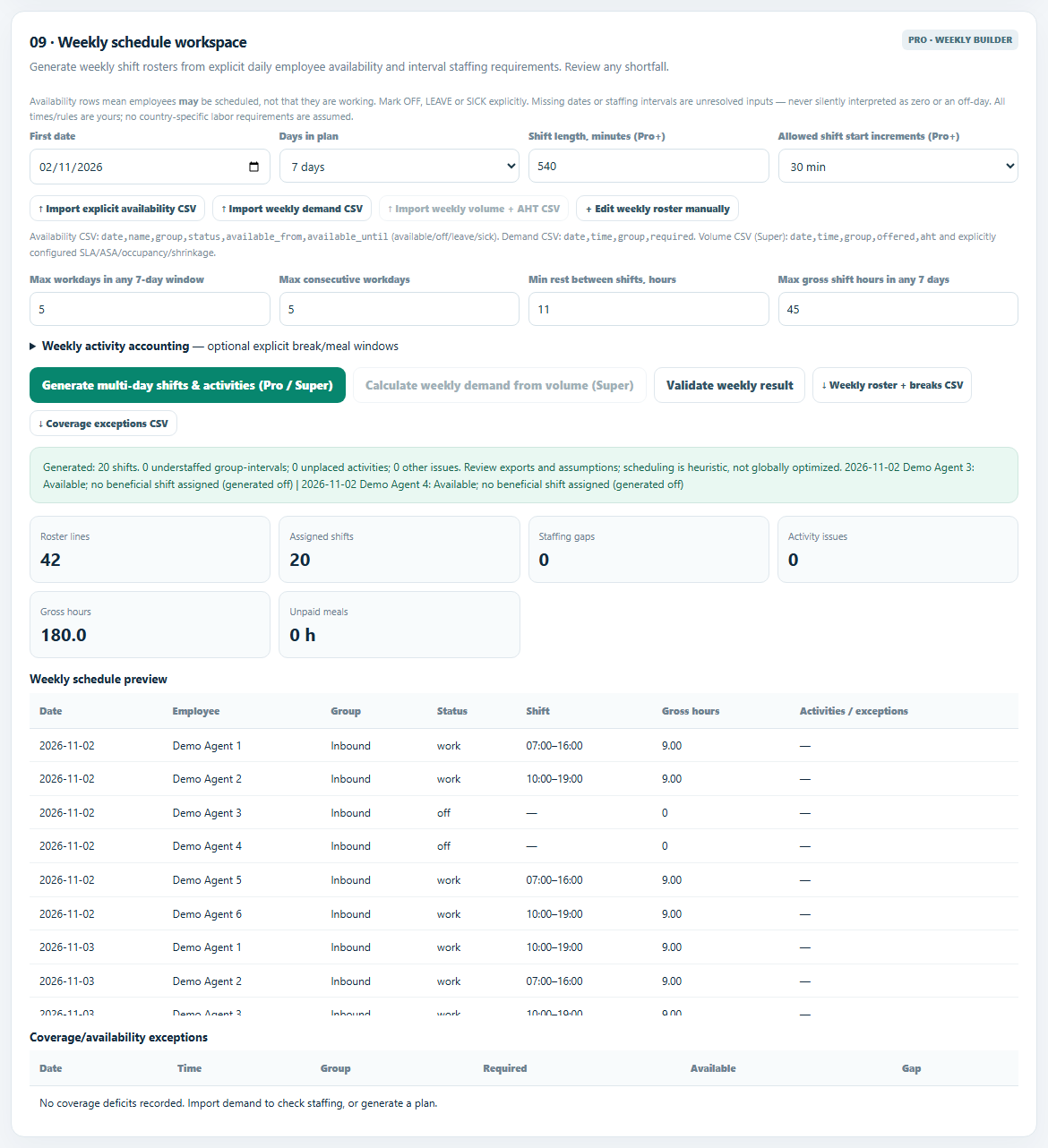Select Demo Agent 1 on 2026-11-03

524,947
